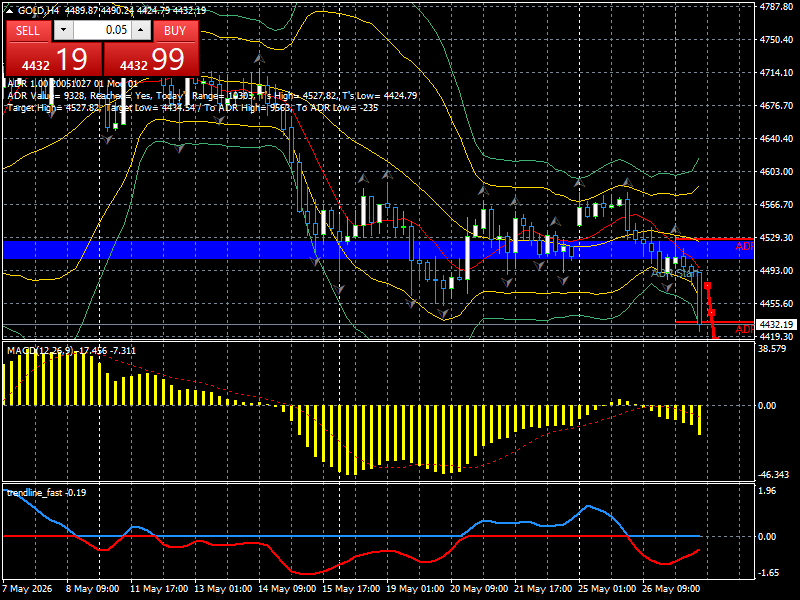
Task: Click the BUY button
Action: coord(175,31)
